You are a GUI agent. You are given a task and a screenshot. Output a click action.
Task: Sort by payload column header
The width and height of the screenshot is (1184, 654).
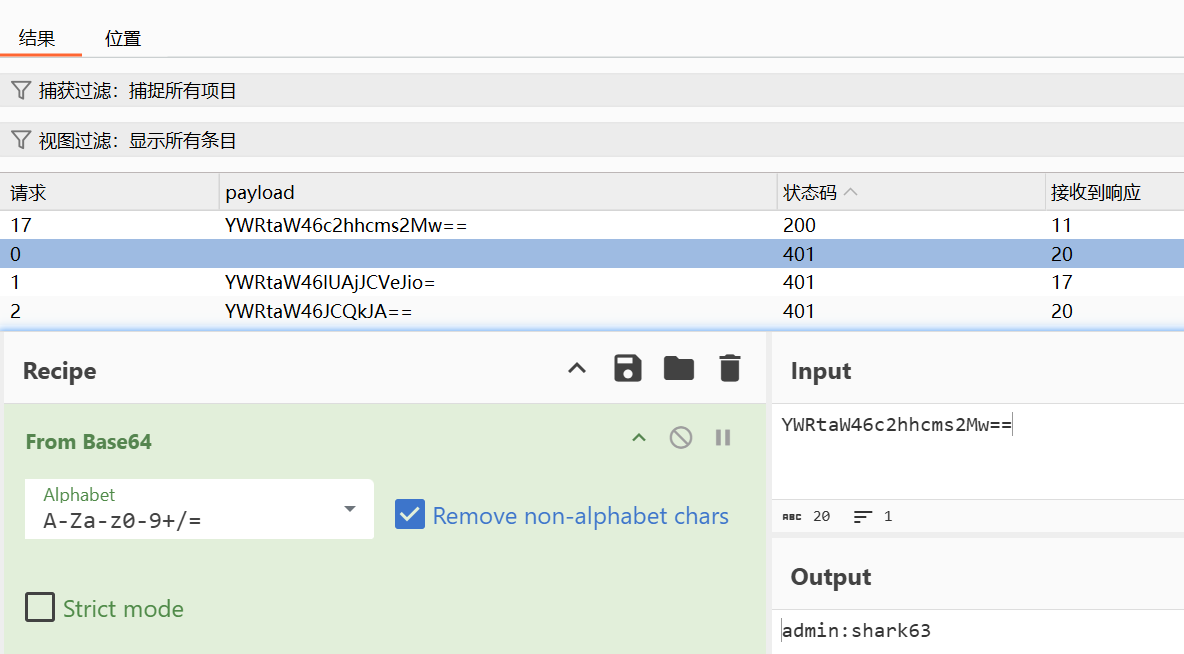pyautogui.click(x=260, y=192)
